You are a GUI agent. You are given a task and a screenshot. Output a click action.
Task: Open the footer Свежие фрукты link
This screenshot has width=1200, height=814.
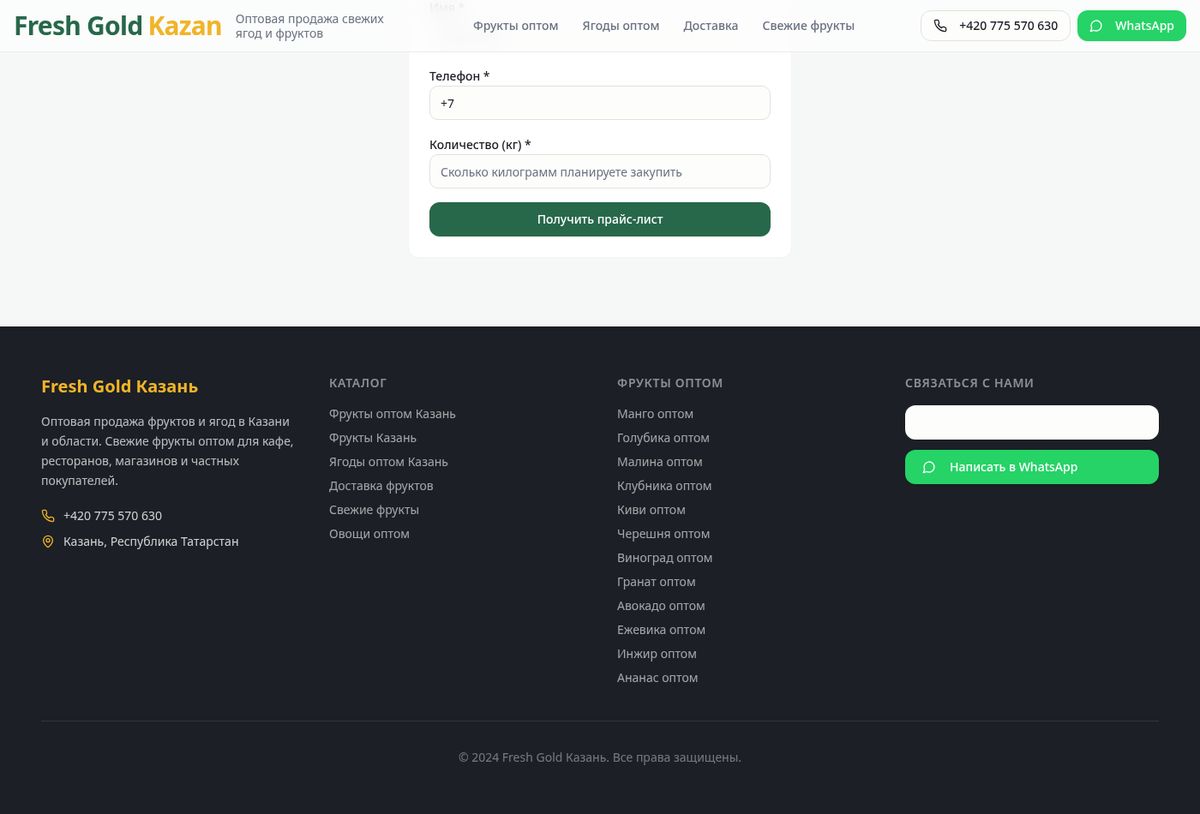[x=374, y=510]
